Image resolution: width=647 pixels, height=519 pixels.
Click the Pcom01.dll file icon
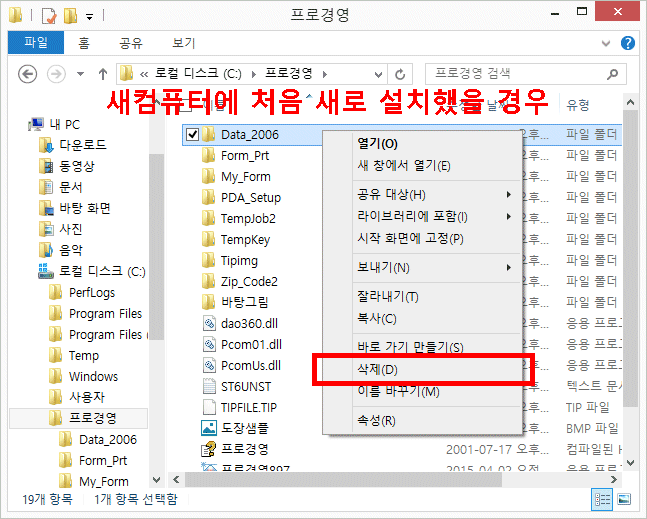[209, 344]
